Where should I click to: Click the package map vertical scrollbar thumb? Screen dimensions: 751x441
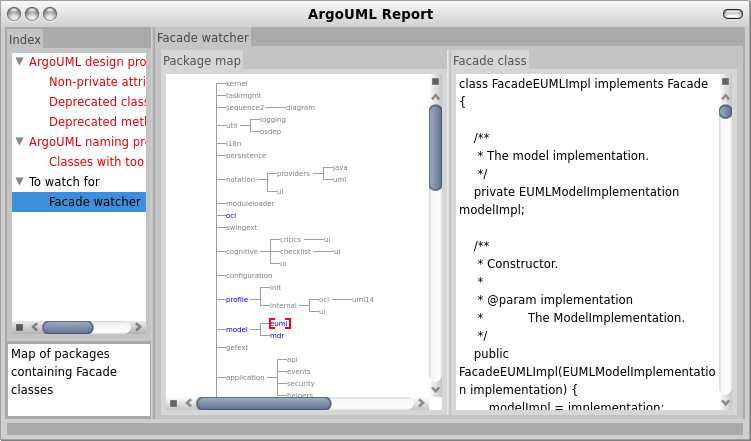435,148
